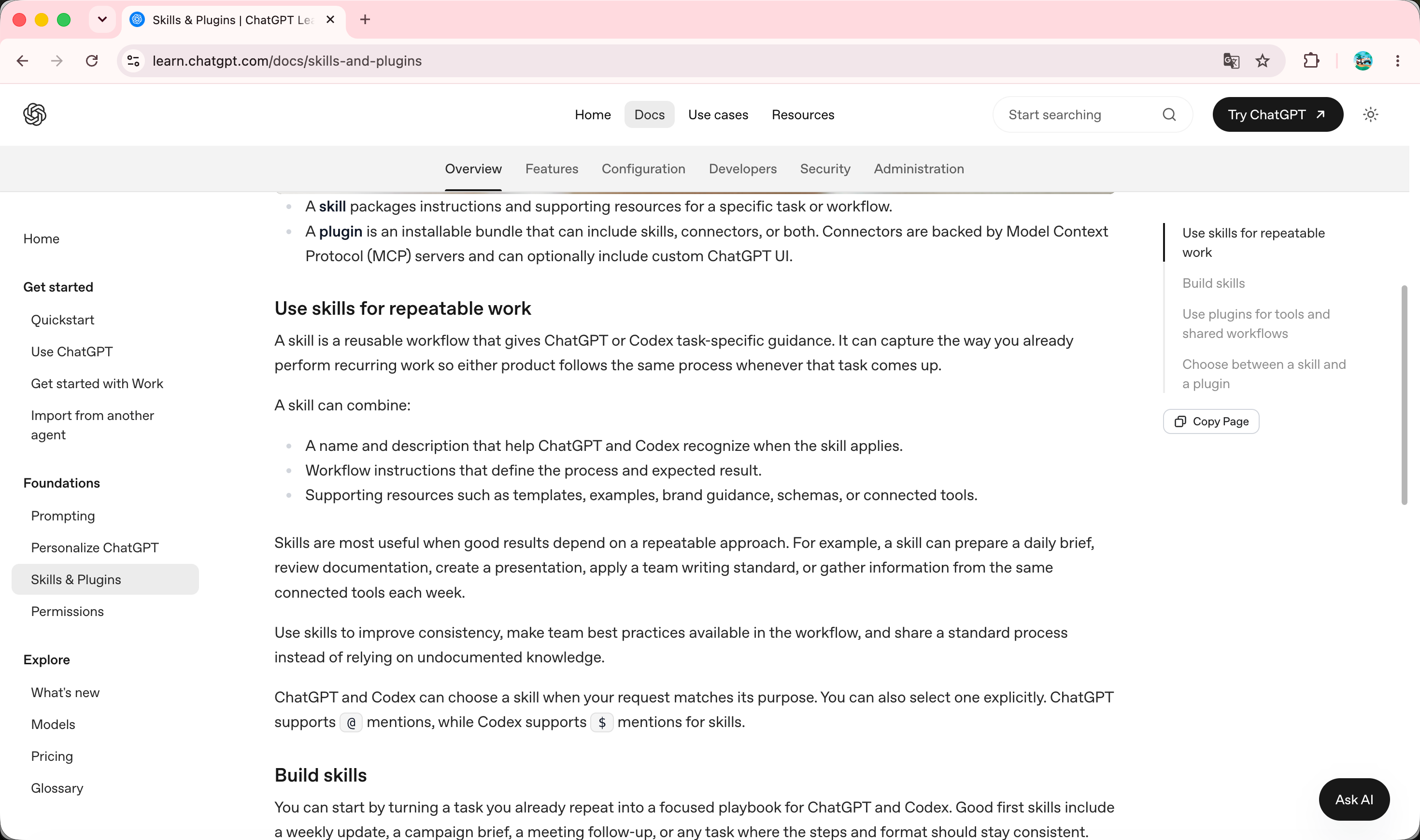Switch to the Developers tab
Image resolution: width=1420 pixels, height=840 pixels.
[742, 168]
